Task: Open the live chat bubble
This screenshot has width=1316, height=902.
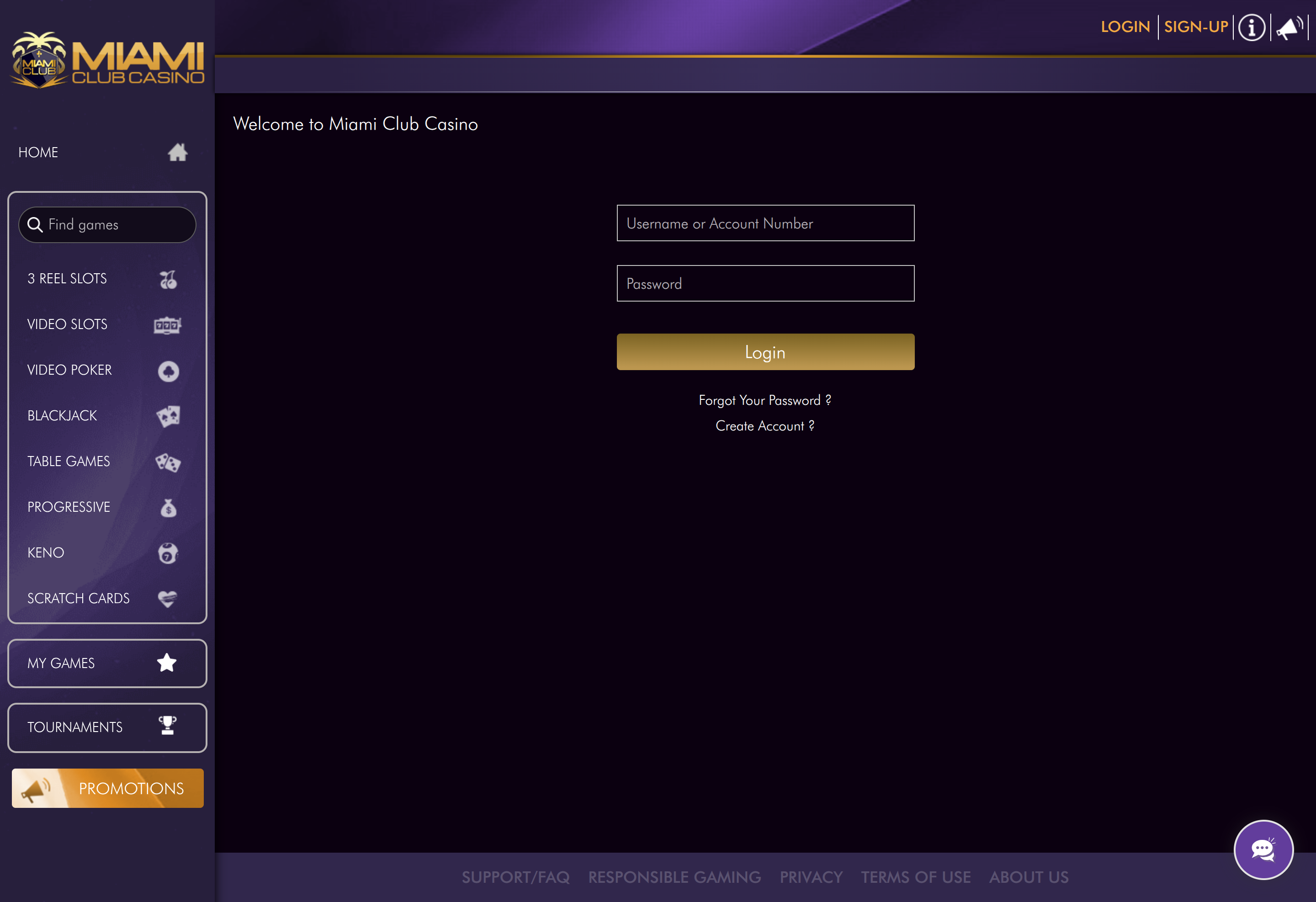Action: tap(1263, 850)
